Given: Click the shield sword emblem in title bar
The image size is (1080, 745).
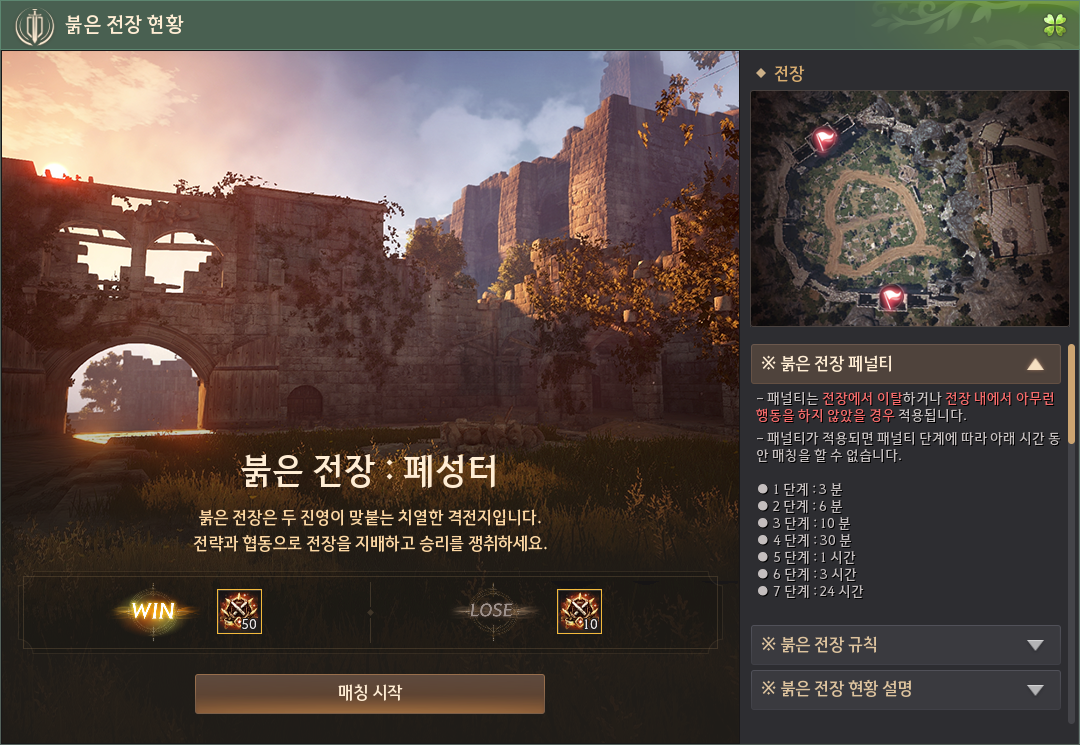Looking at the screenshot, I should click(34, 26).
